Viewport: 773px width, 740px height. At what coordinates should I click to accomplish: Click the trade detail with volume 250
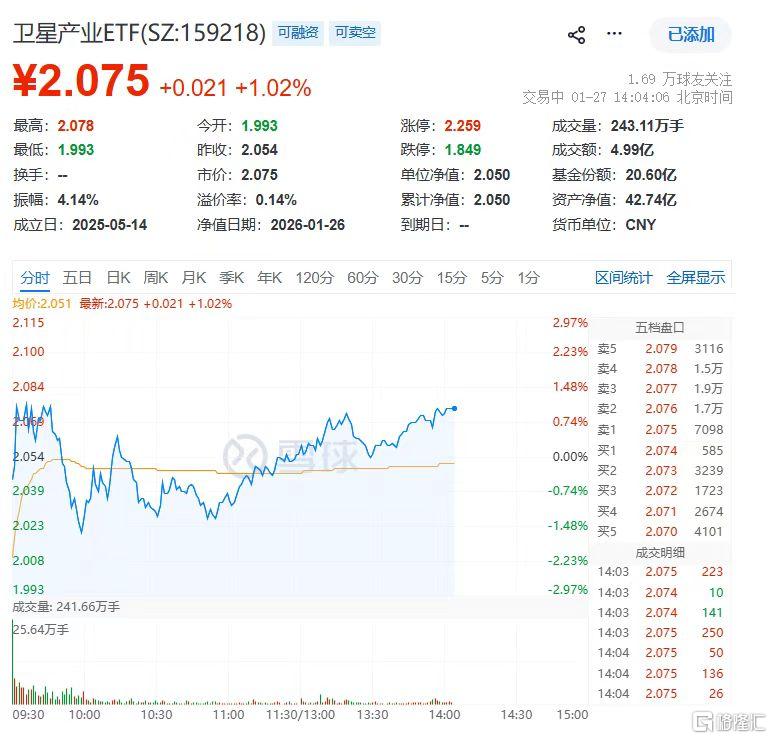[x=660, y=633]
